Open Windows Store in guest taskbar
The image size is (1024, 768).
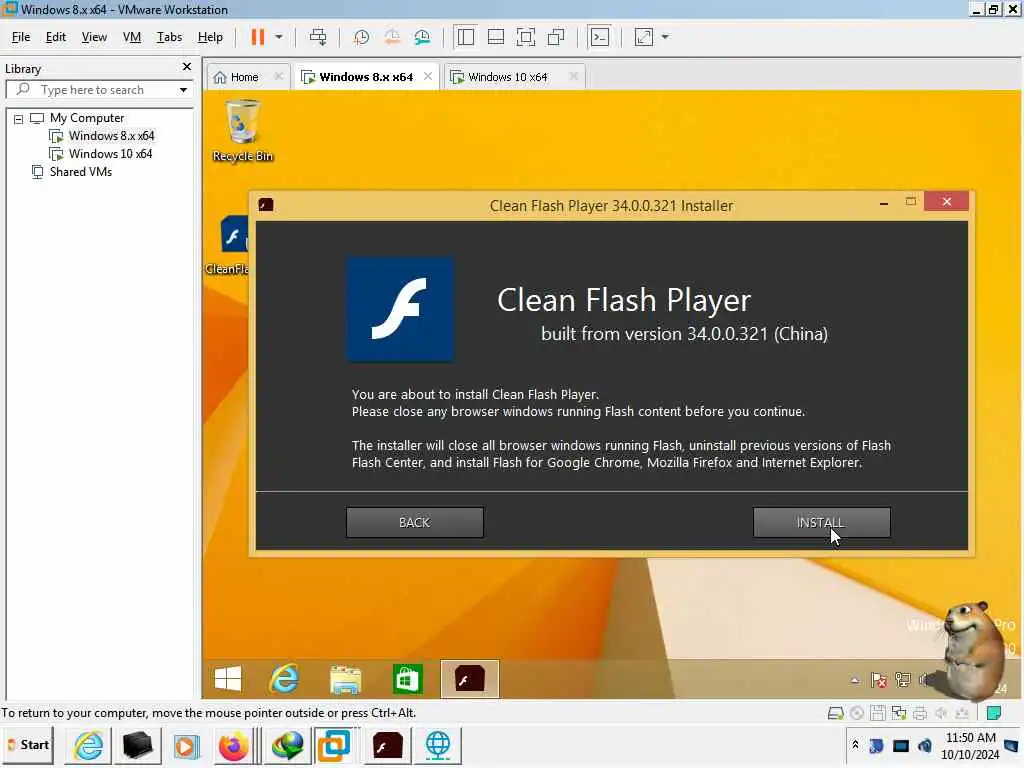coord(408,679)
